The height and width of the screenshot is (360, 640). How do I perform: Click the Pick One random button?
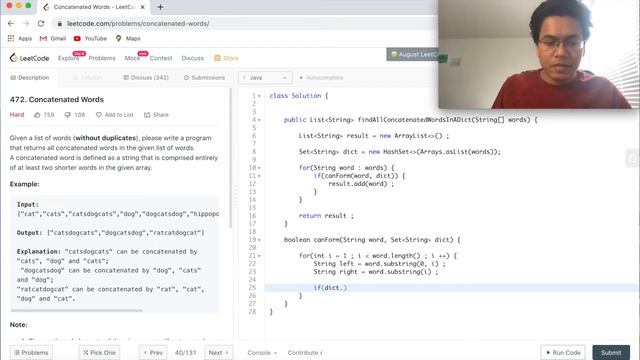point(99,353)
